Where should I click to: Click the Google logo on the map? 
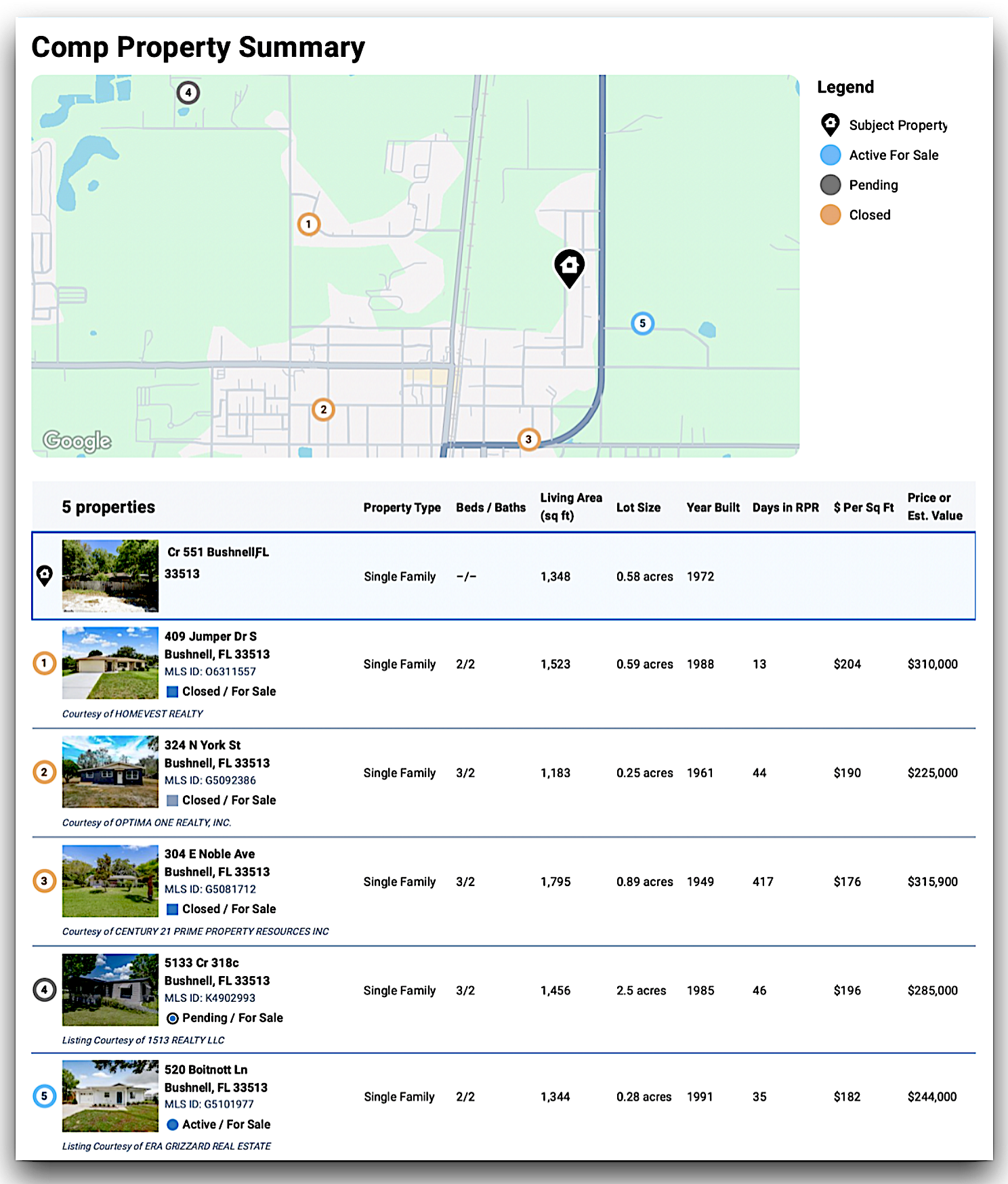tap(77, 441)
